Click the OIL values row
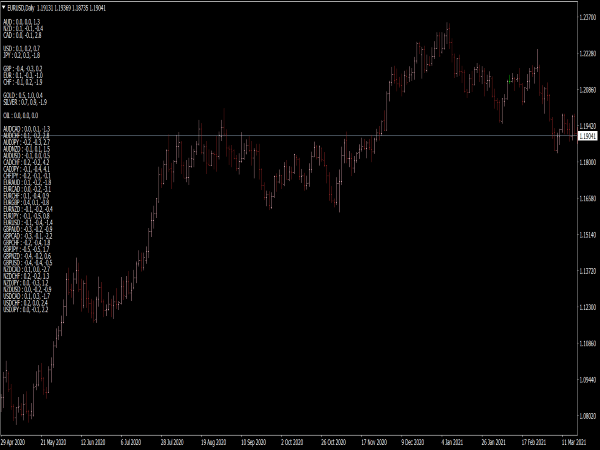Viewport: 600px width, 450px height. coord(18,116)
